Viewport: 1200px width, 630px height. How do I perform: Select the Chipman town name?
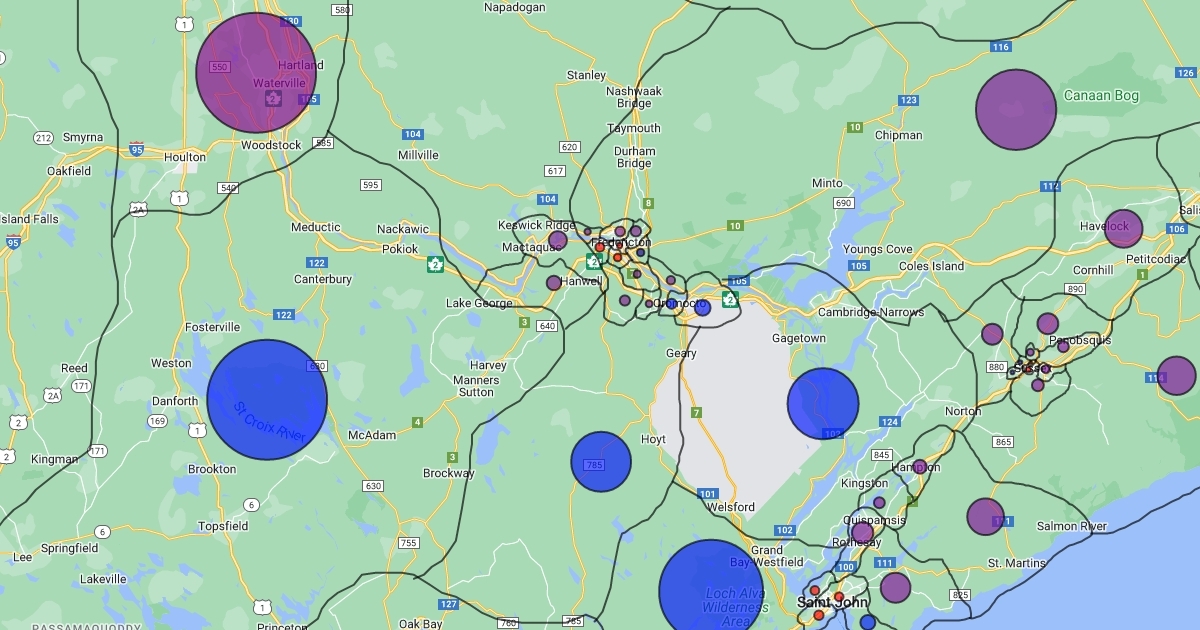[x=898, y=135]
